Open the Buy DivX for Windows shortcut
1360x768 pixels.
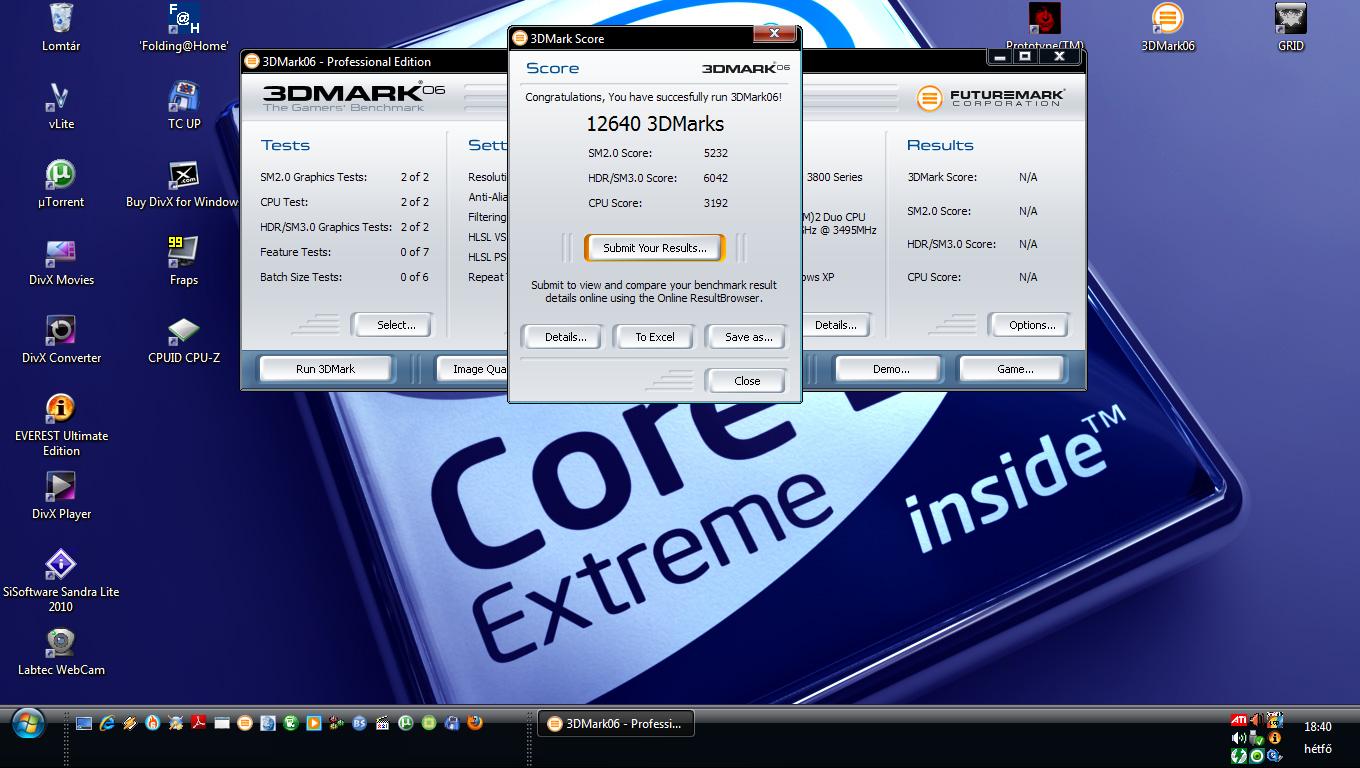184,184
